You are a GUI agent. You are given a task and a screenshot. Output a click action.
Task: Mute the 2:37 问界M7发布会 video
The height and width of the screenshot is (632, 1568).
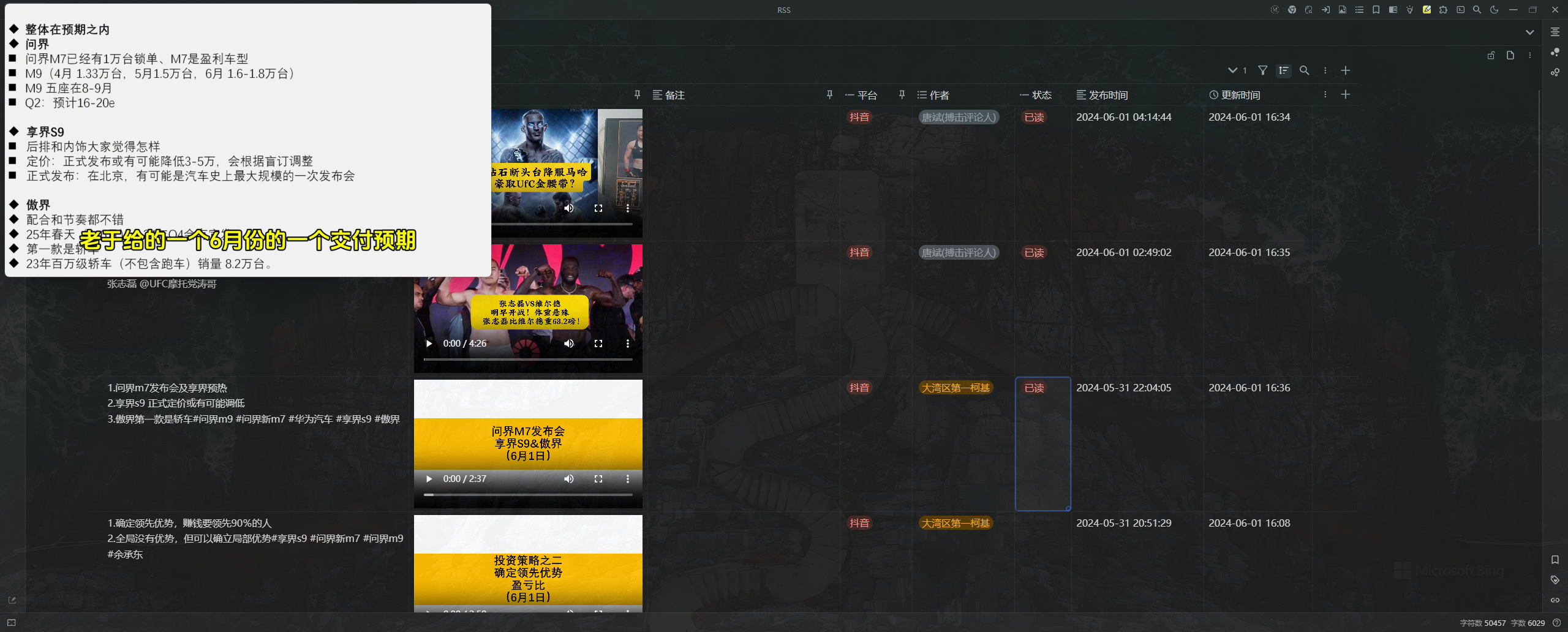click(569, 479)
